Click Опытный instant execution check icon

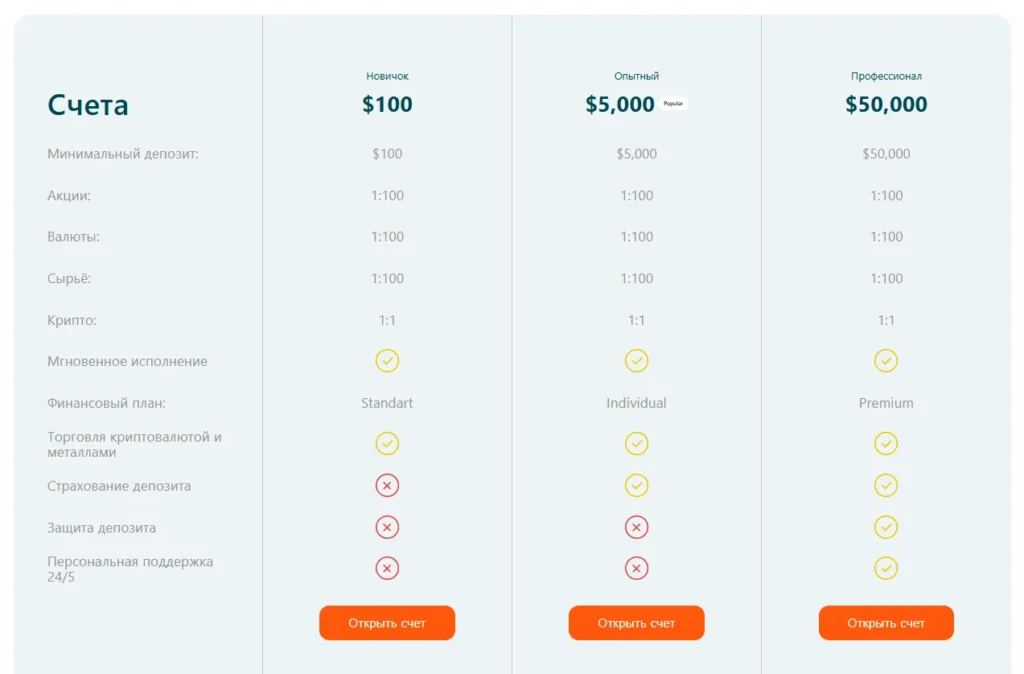coord(636,361)
